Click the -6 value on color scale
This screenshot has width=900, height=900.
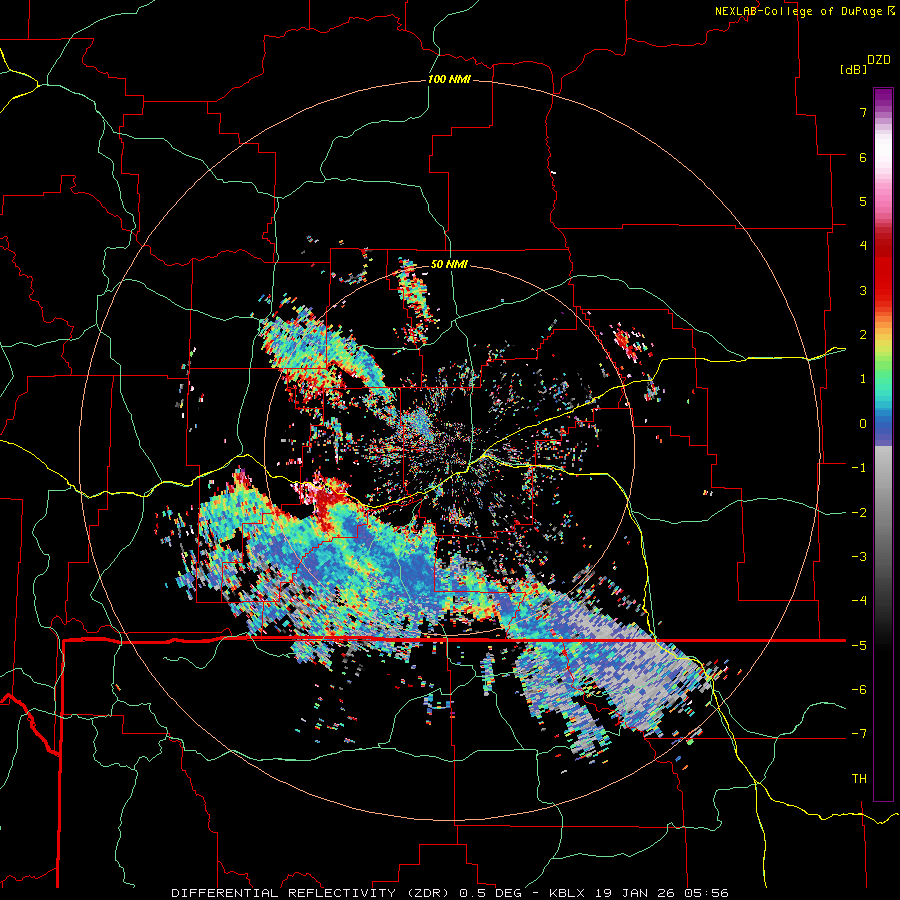pyautogui.click(x=859, y=689)
